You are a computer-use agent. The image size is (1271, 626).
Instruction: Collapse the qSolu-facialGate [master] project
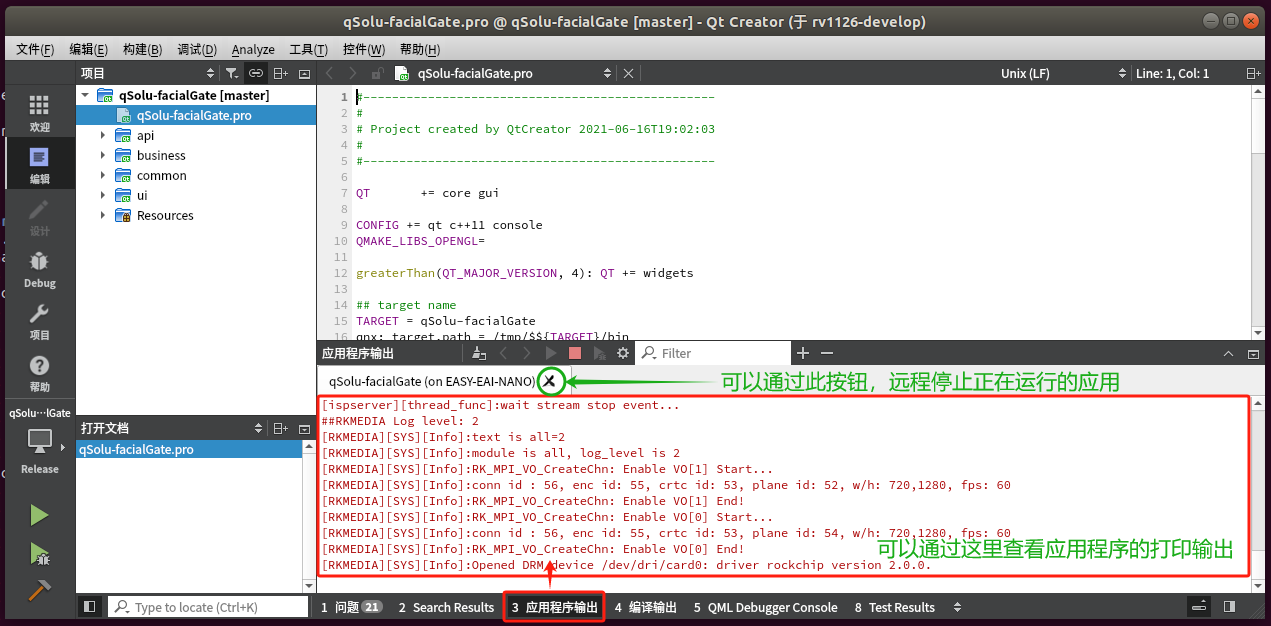(85, 95)
